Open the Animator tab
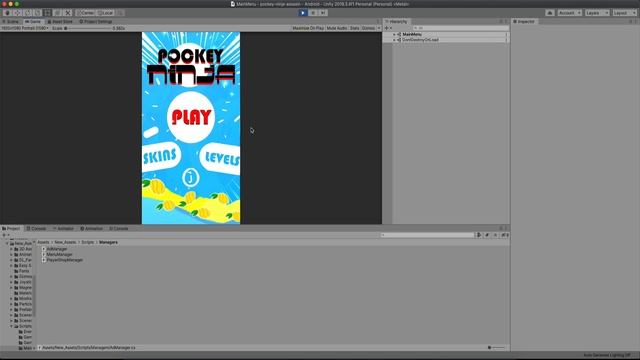Image resolution: width=640 pixels, height=360 pixels. pyautogui.click(x=63, y=229)
